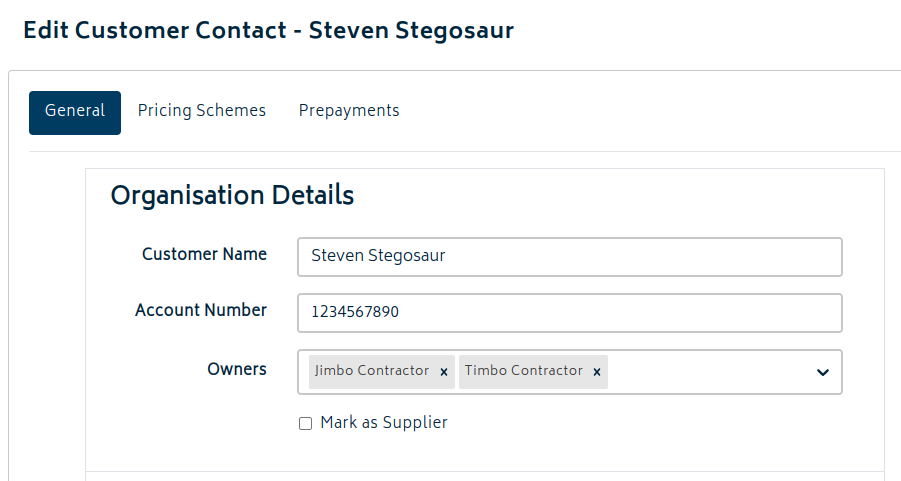Go to the Prepayments tab
This screenshot has height=481, width=901.
[349, 111]
